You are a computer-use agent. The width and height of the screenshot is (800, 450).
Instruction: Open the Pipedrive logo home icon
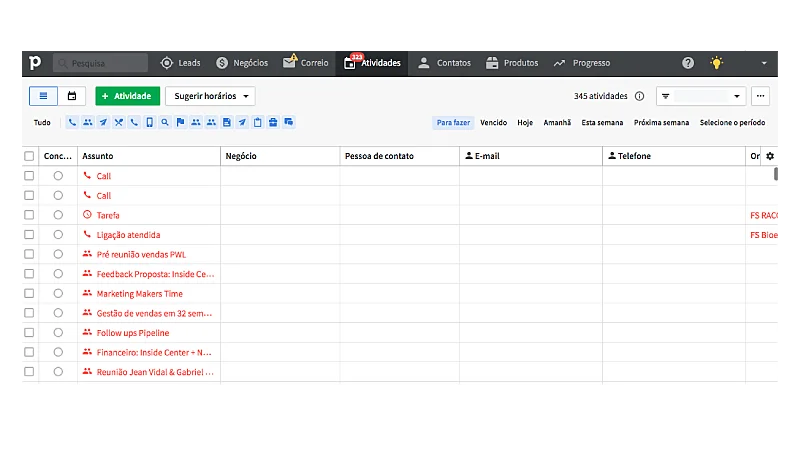pyautogui.click(x=35, y=63)
